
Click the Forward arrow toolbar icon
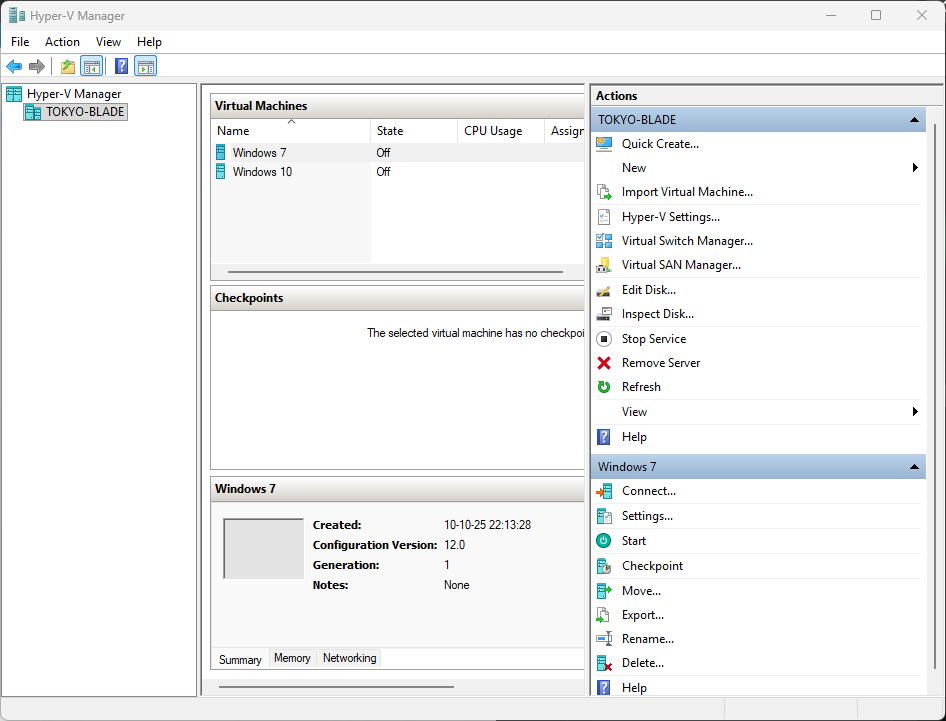pos(37,66)
